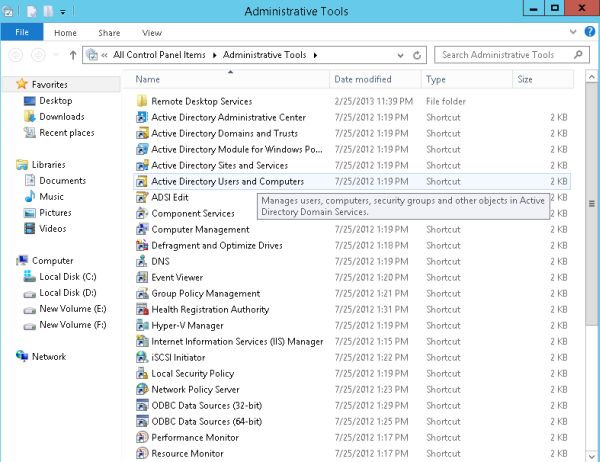Open the recent locations dropdown arrow

[x=55, y=55]
